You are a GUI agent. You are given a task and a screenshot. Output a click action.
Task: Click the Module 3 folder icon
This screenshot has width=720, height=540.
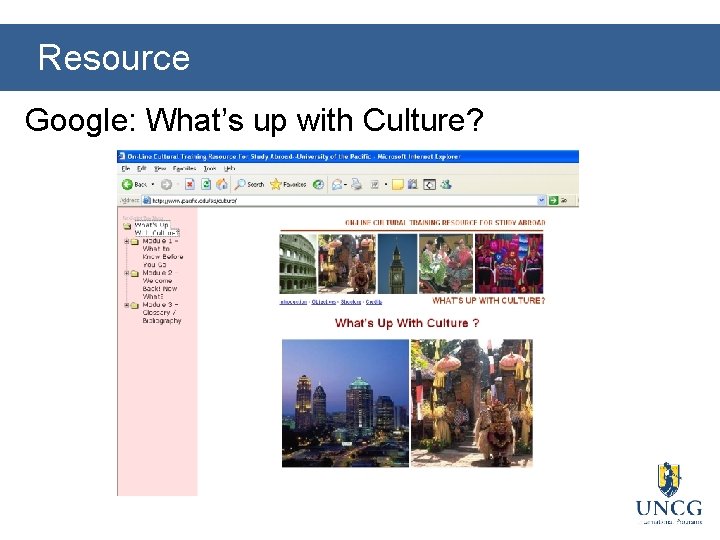pos(135,305)
